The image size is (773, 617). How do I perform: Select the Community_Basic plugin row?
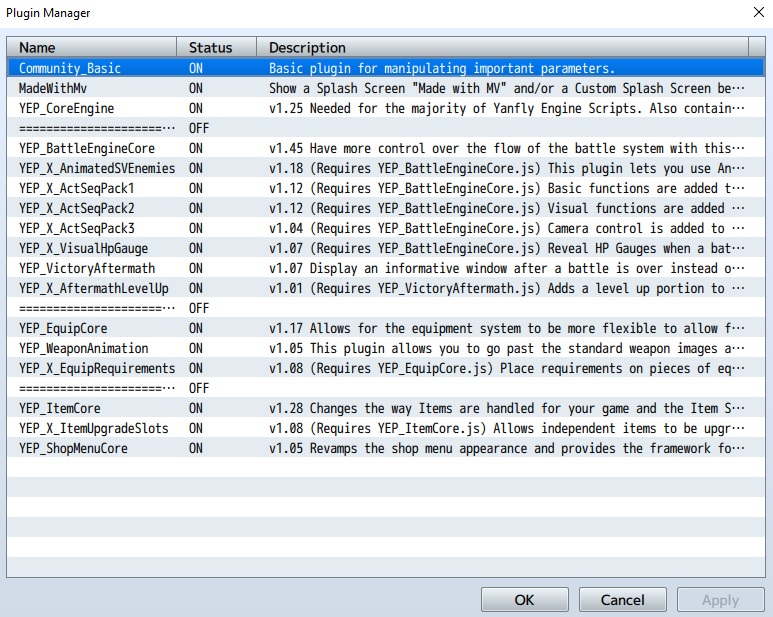[386, 68]
